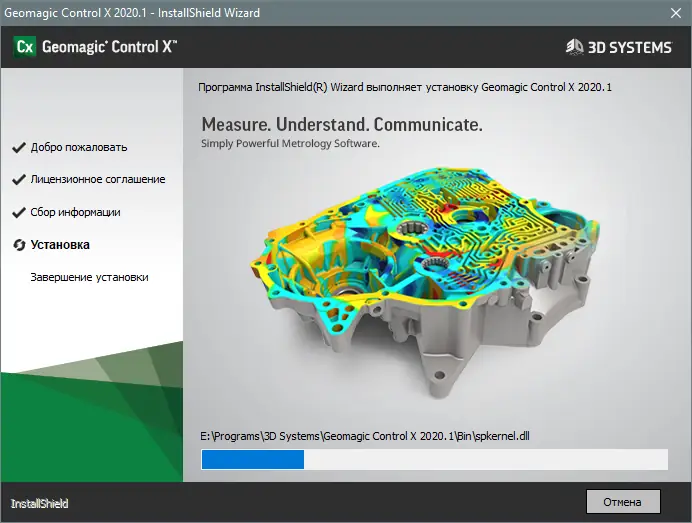Viewport: 692px width, 523px height.
Task: Close the InstallShield Wizard window
Action: (x=676, y=13)
